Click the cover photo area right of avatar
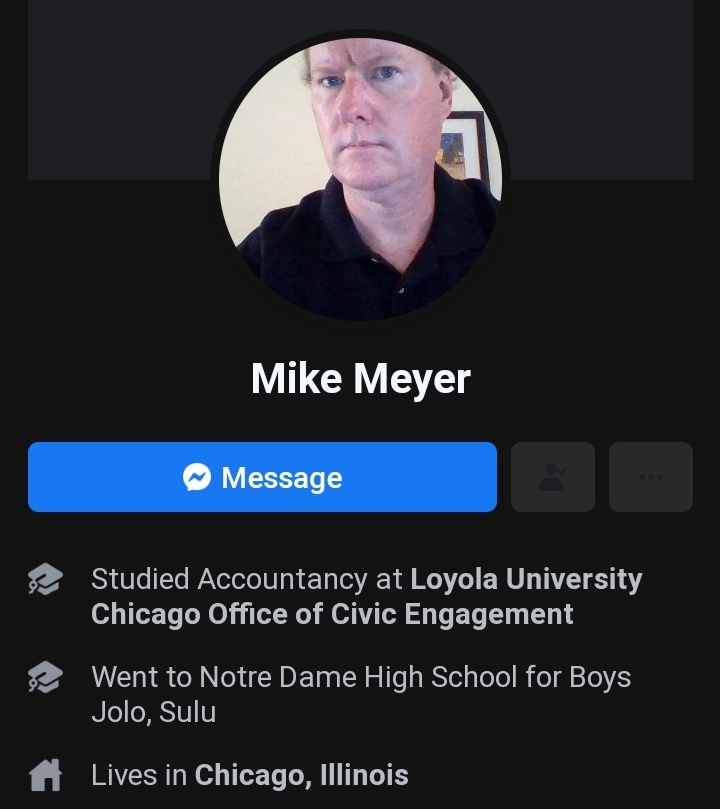The height and width of the screenshot is (809, 720). pyautogui.click(x=601, y=90)
